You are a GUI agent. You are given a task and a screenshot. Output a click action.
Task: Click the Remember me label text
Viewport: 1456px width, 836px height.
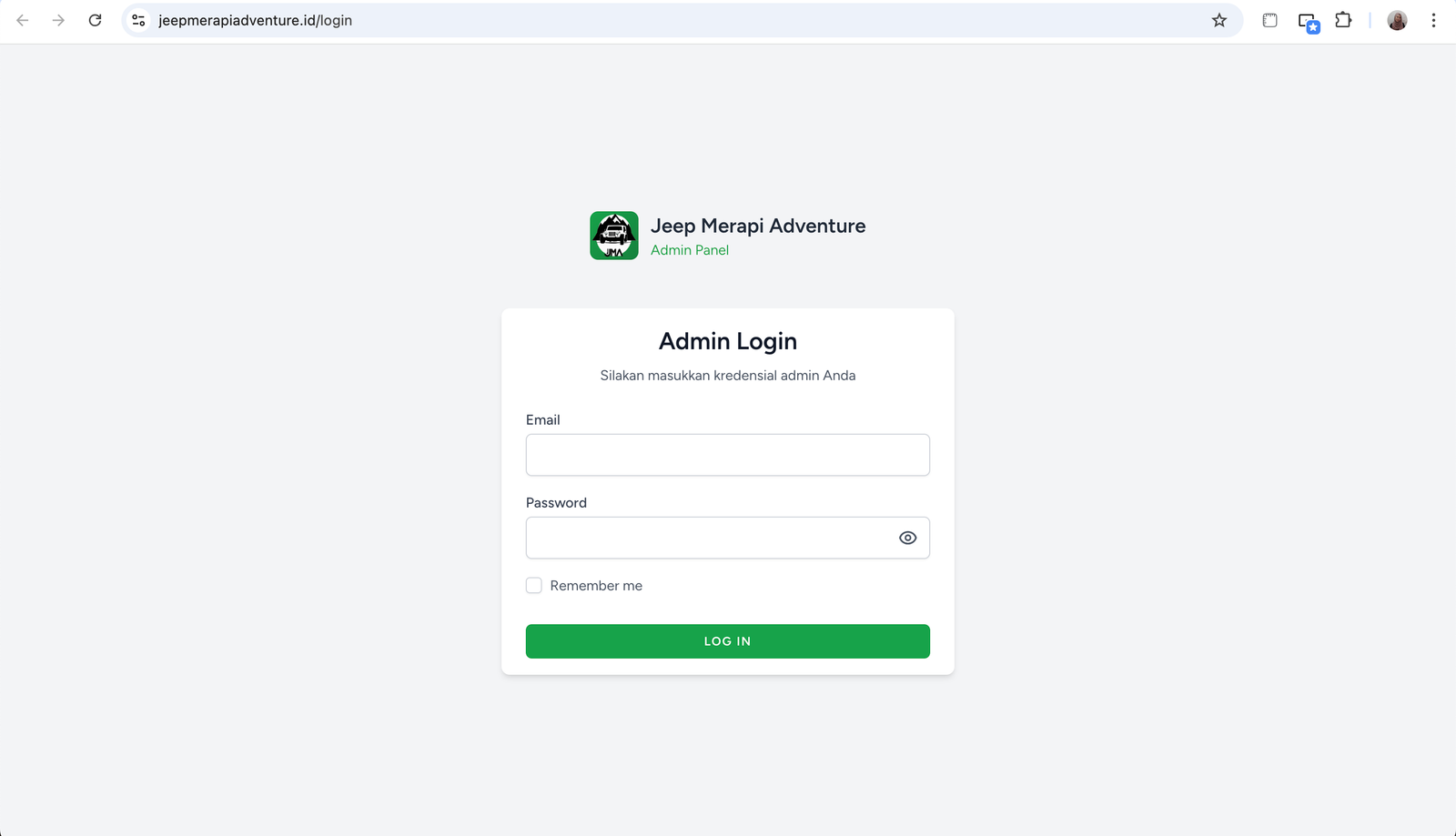tap(596, 586)
